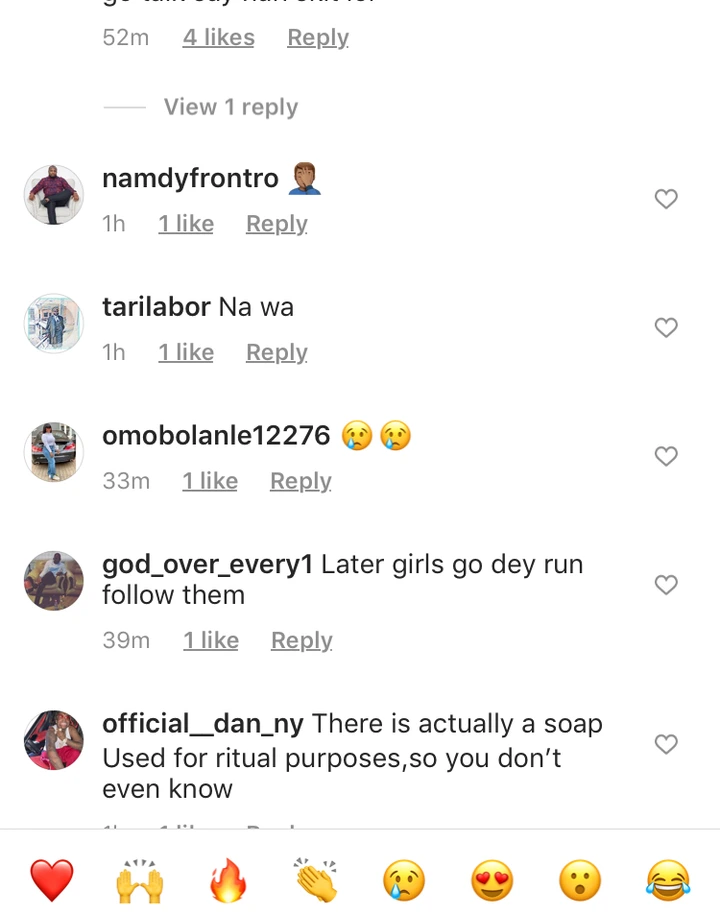Screen dimensions: 720x914
Task: Tap the surprised face emoji reaction
Action: [580, 880]
